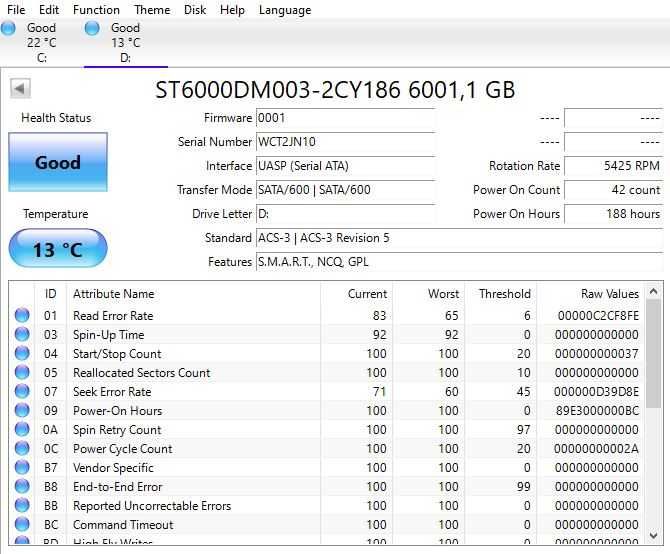Select the Reallocated Sectors Count attribute name
The image size is (670, 554).
point(141,372)
